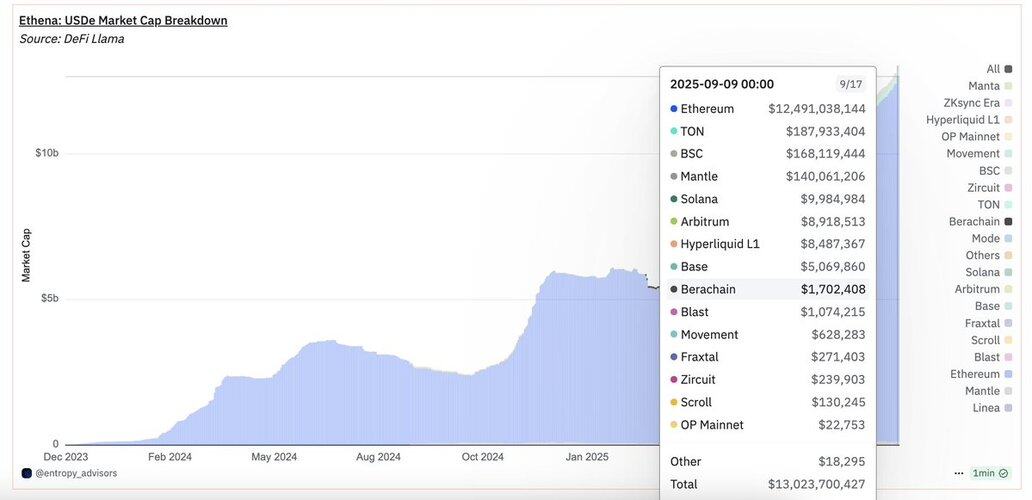The height and width of the screenshot is (500, 1032).
Task: Toggle Zircuit legend entry on right side
Action: tap(990, 188)
